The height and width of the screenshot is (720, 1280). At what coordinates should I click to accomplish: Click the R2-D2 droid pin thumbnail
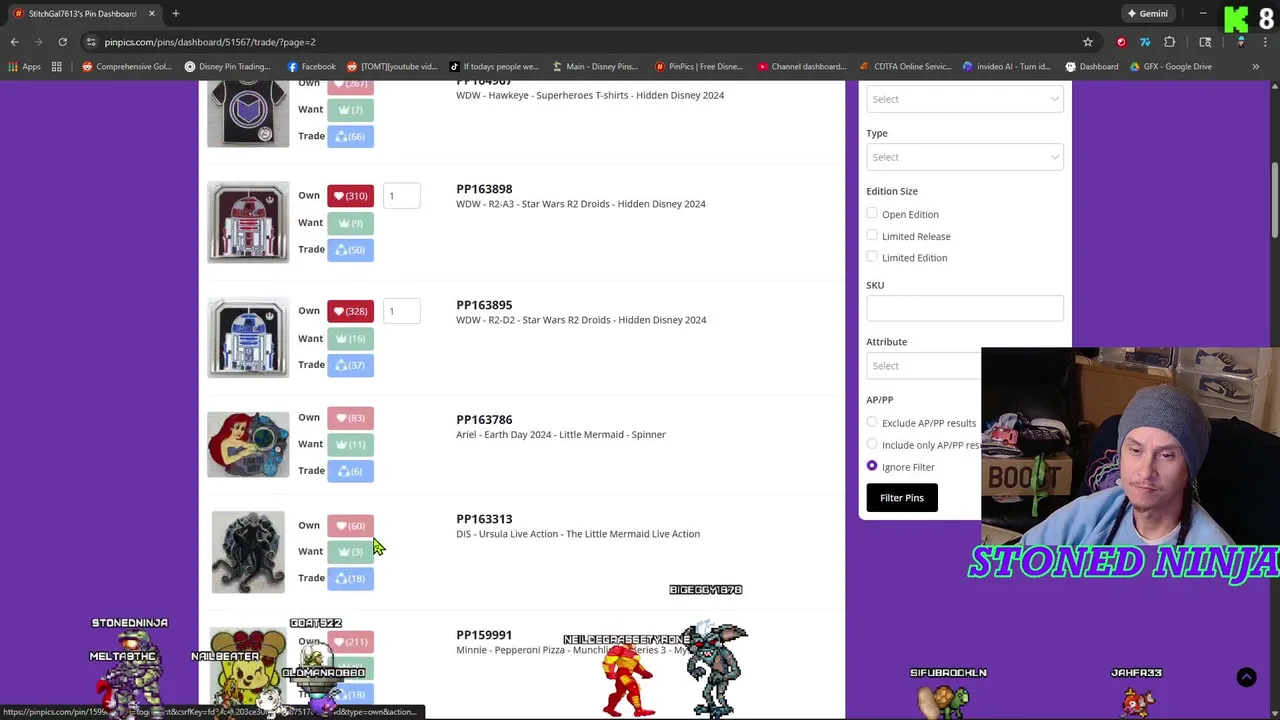click(248, 338)
